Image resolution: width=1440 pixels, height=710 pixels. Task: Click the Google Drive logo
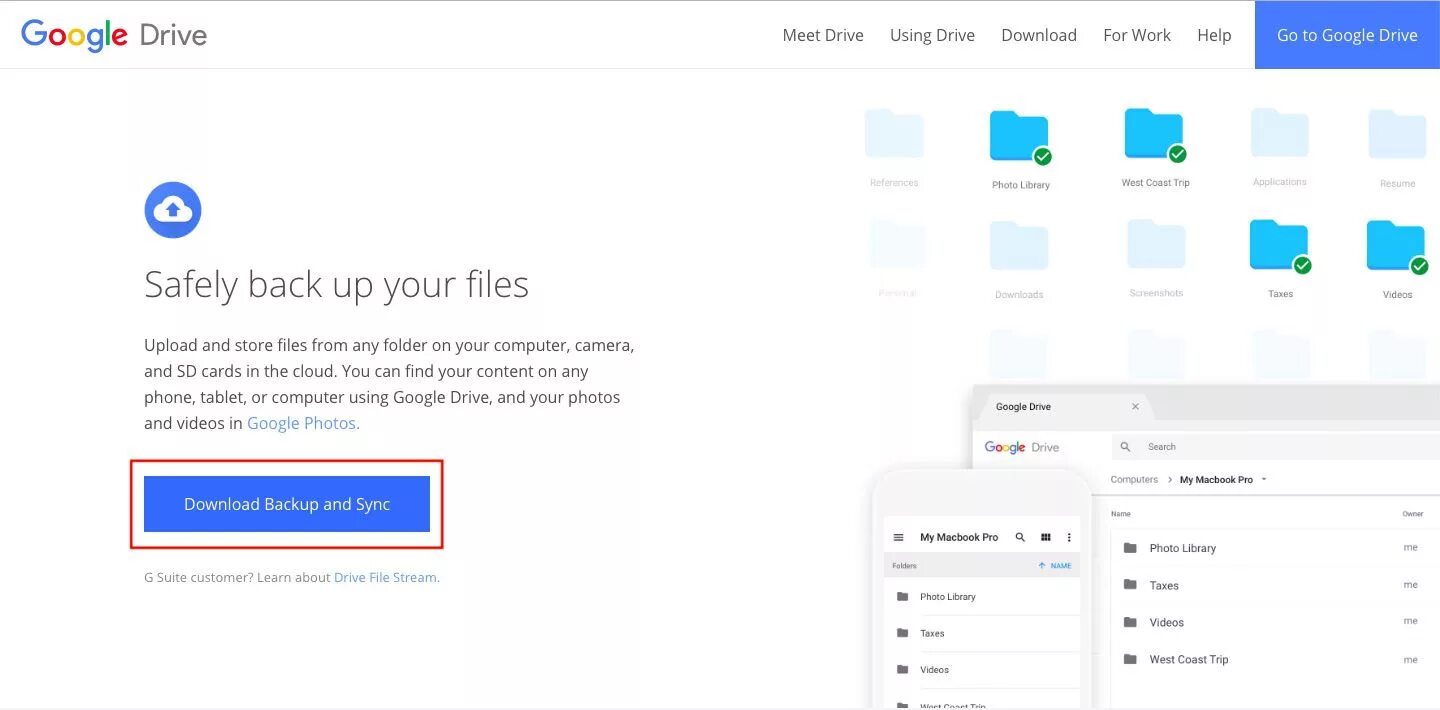114,36
